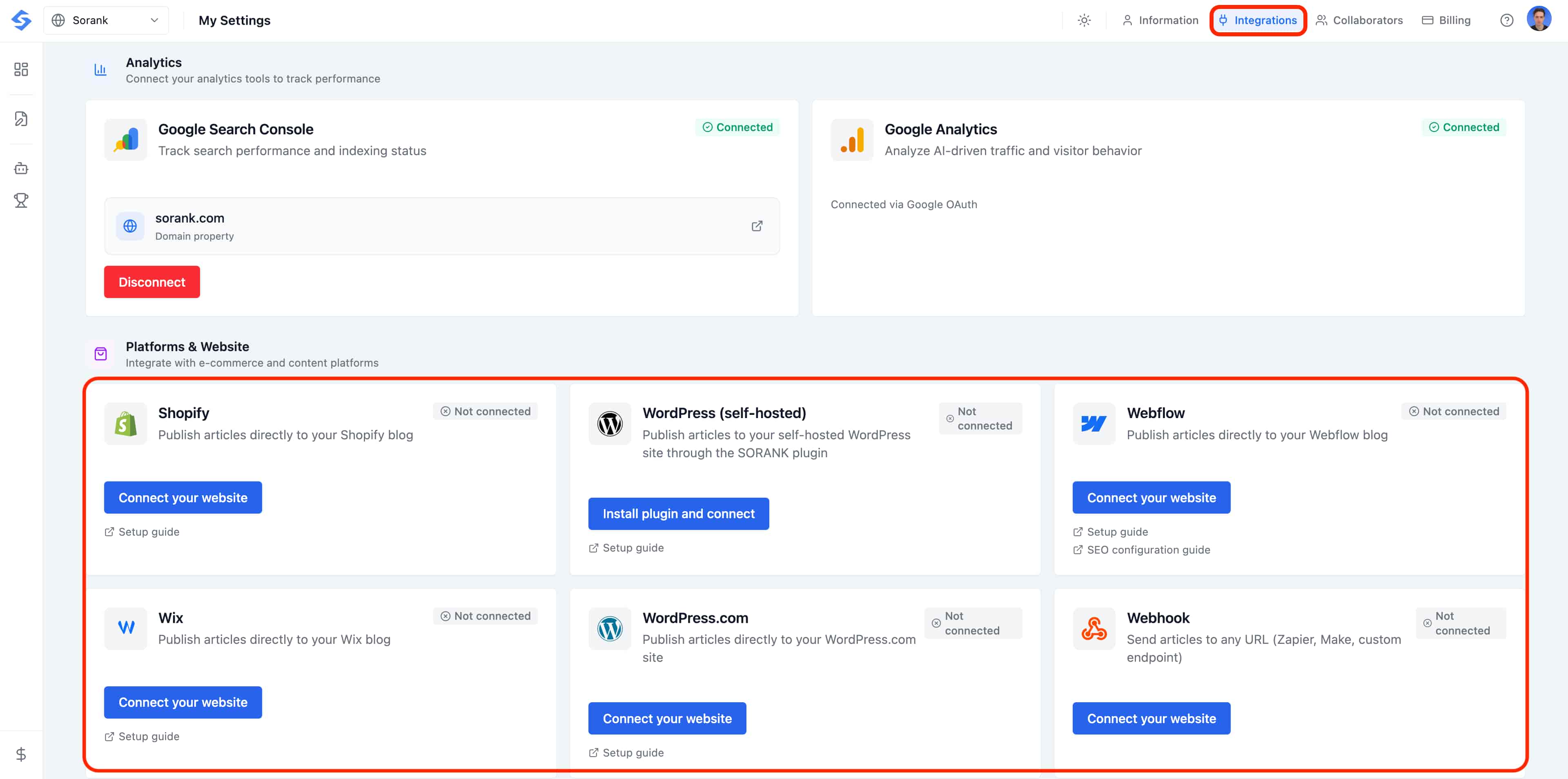Click the Platforms & Website bag icon
This screenshot has width=1568, height=779.
tap(100, 354)
